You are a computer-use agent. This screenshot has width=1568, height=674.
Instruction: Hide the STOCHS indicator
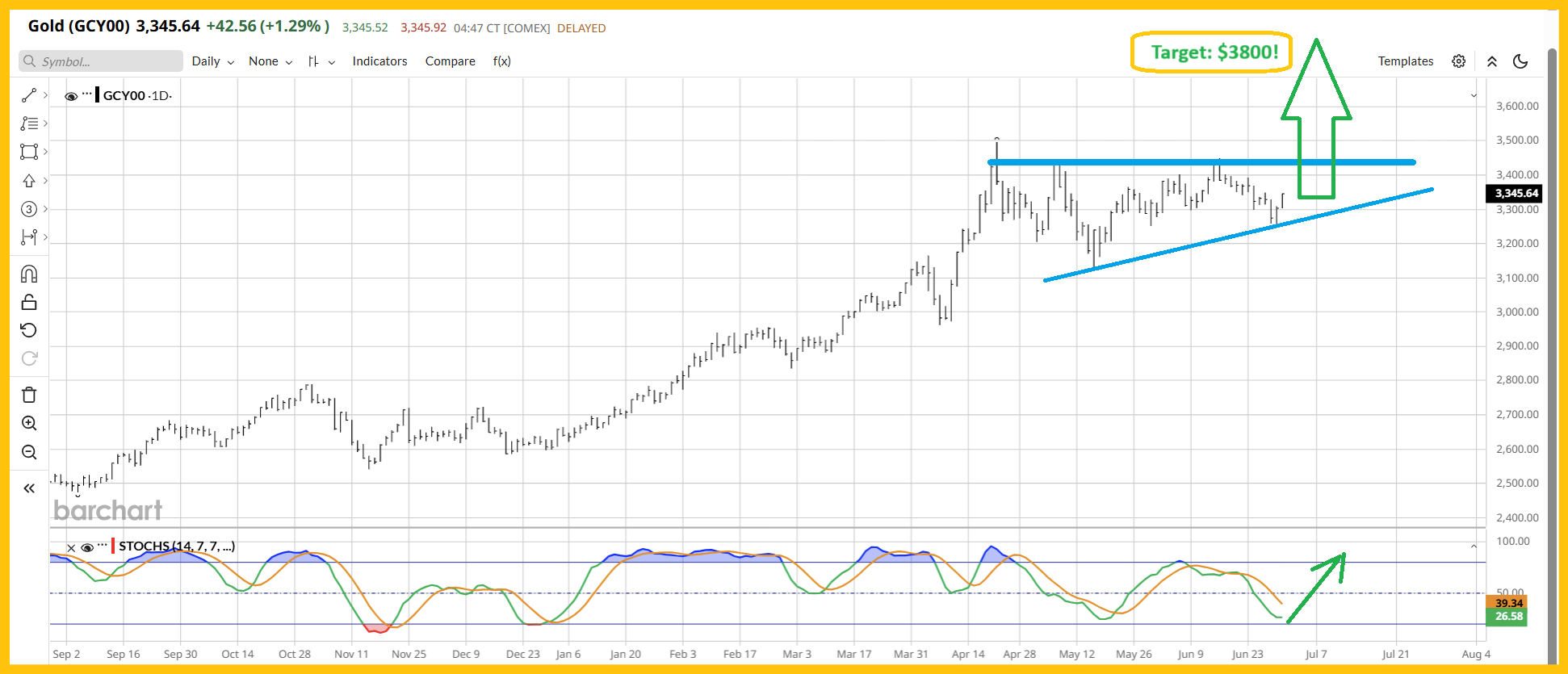tap(87, 547)
